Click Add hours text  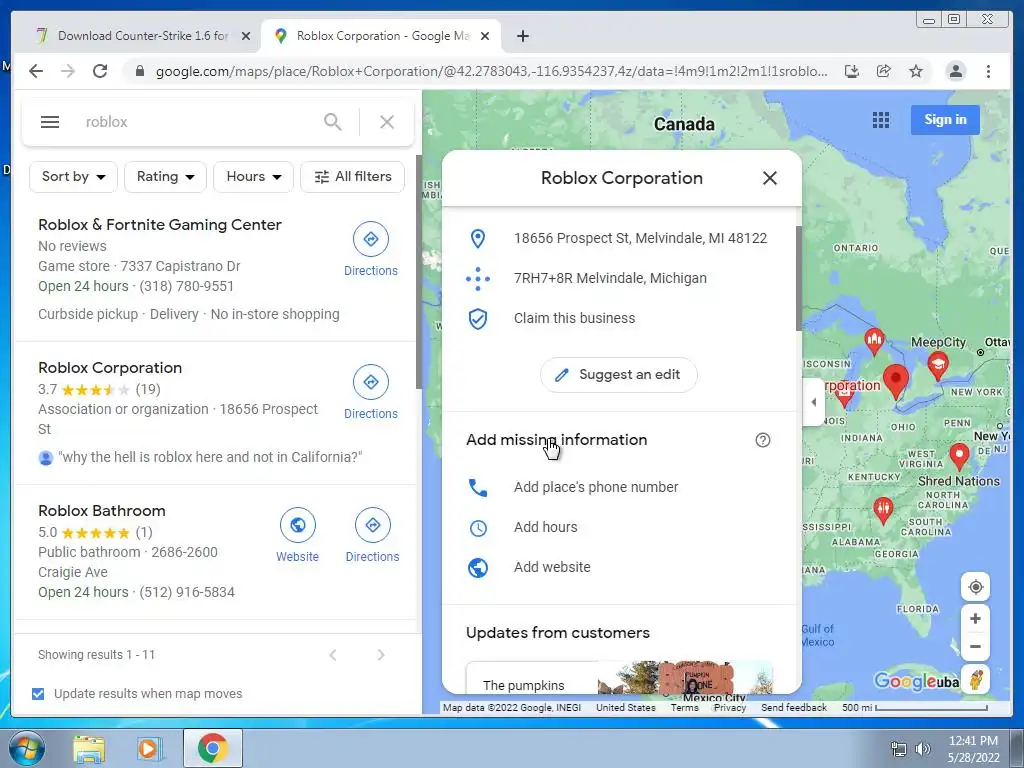coord(545,528)
